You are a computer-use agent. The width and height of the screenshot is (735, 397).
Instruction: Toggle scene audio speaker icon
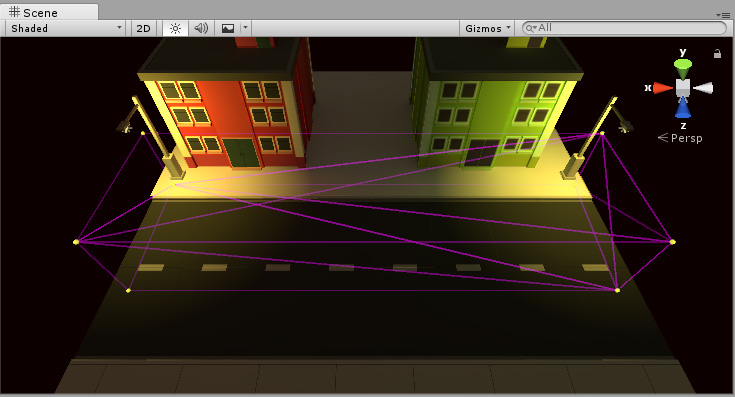click(x=201, y=28)
